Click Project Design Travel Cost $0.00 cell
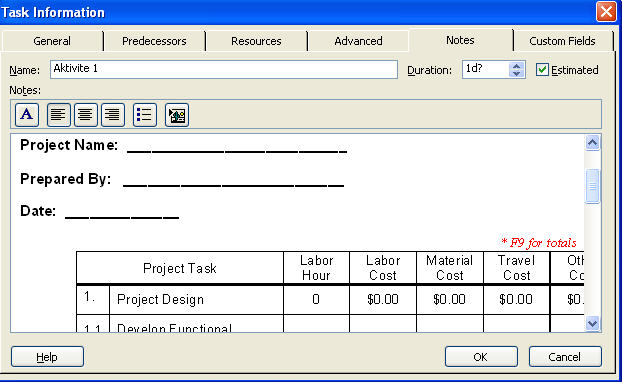The height and width of the screenshot is (382, 622). [516, 299]
